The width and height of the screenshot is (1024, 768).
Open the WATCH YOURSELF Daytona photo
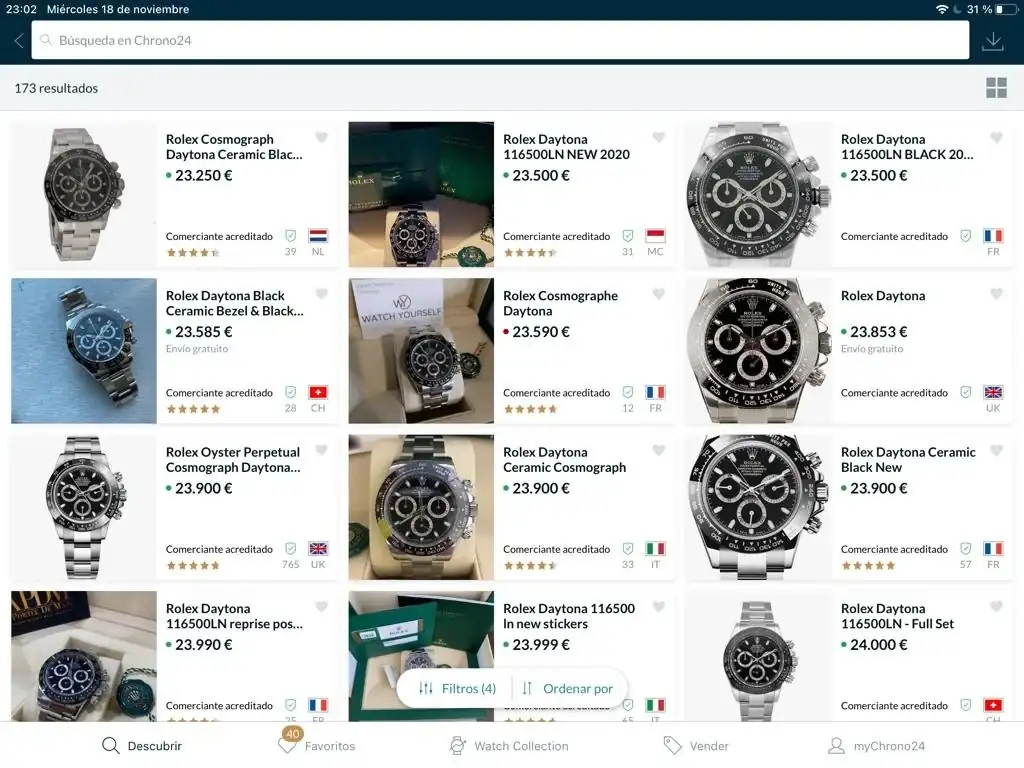click(x=421, y=351)
